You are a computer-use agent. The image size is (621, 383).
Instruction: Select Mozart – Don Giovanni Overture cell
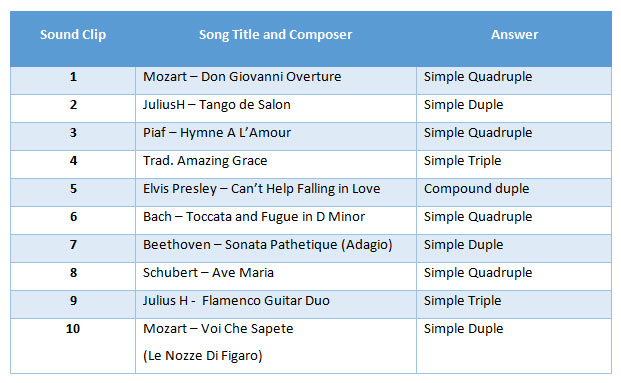point(276,80)
